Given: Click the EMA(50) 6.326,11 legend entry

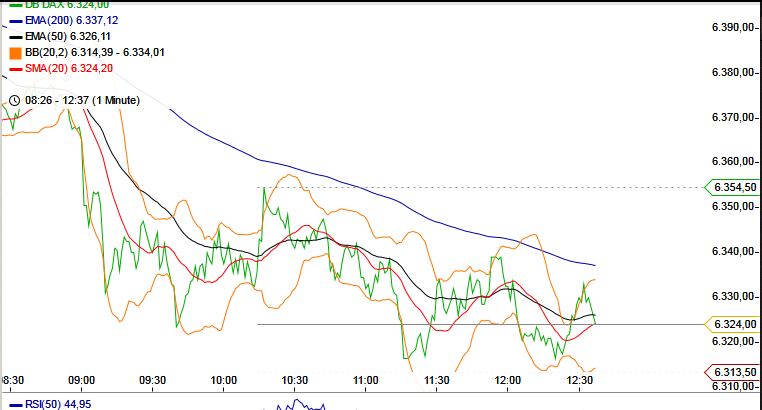Looking at the screenshot, I should tap(60, 36).
